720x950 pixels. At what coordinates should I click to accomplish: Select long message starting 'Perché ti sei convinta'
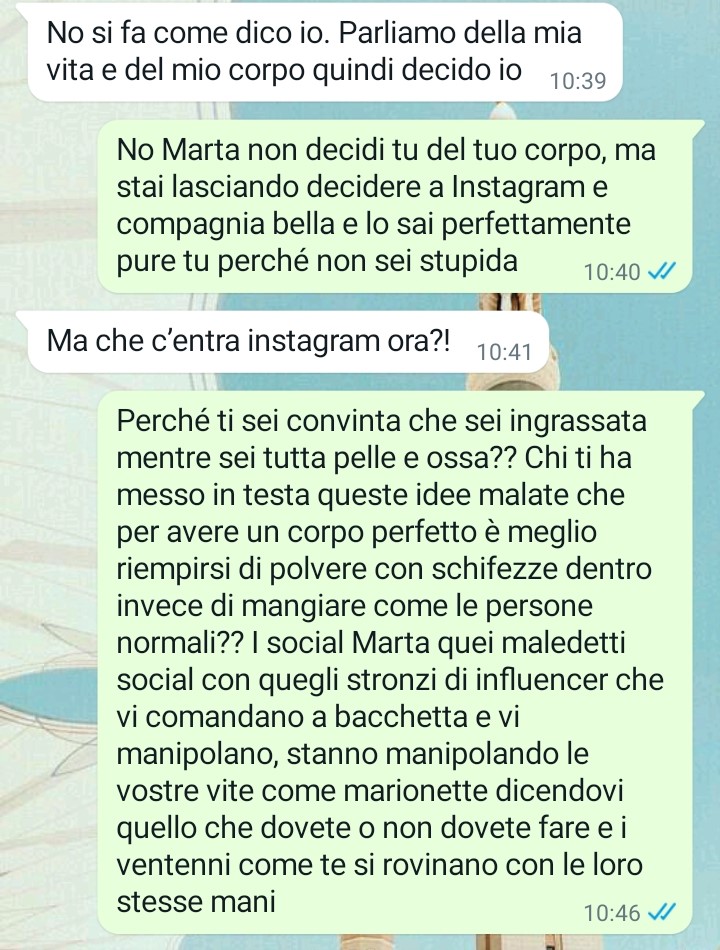[x=395, y=662]
